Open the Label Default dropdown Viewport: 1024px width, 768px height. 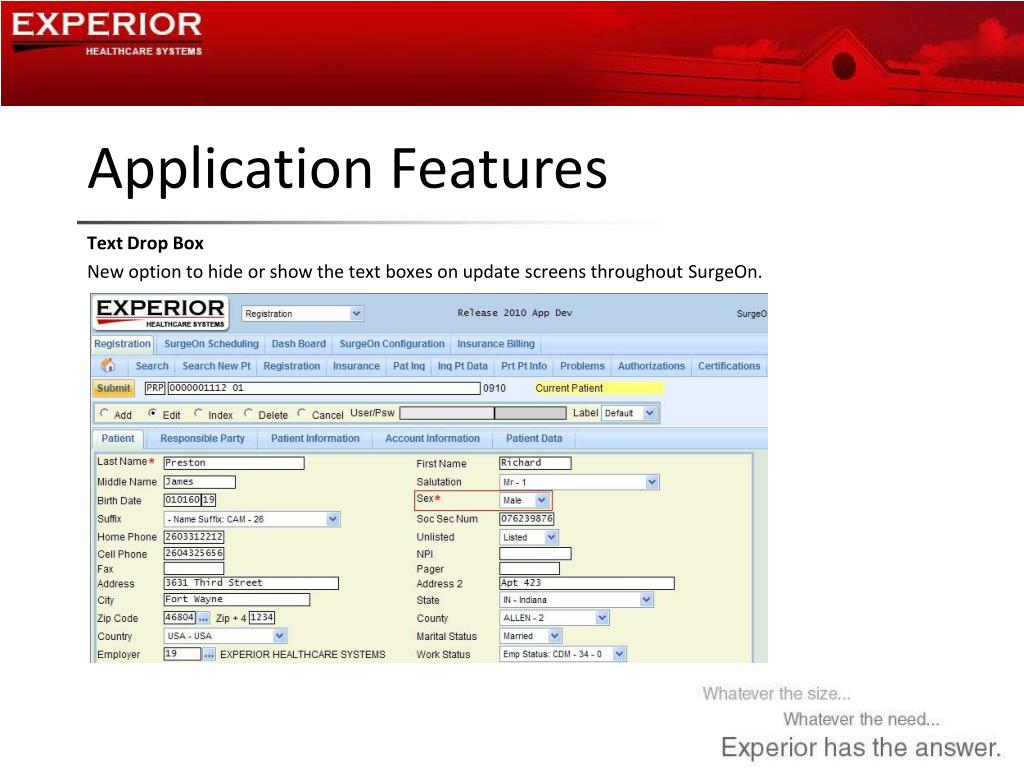629,413
